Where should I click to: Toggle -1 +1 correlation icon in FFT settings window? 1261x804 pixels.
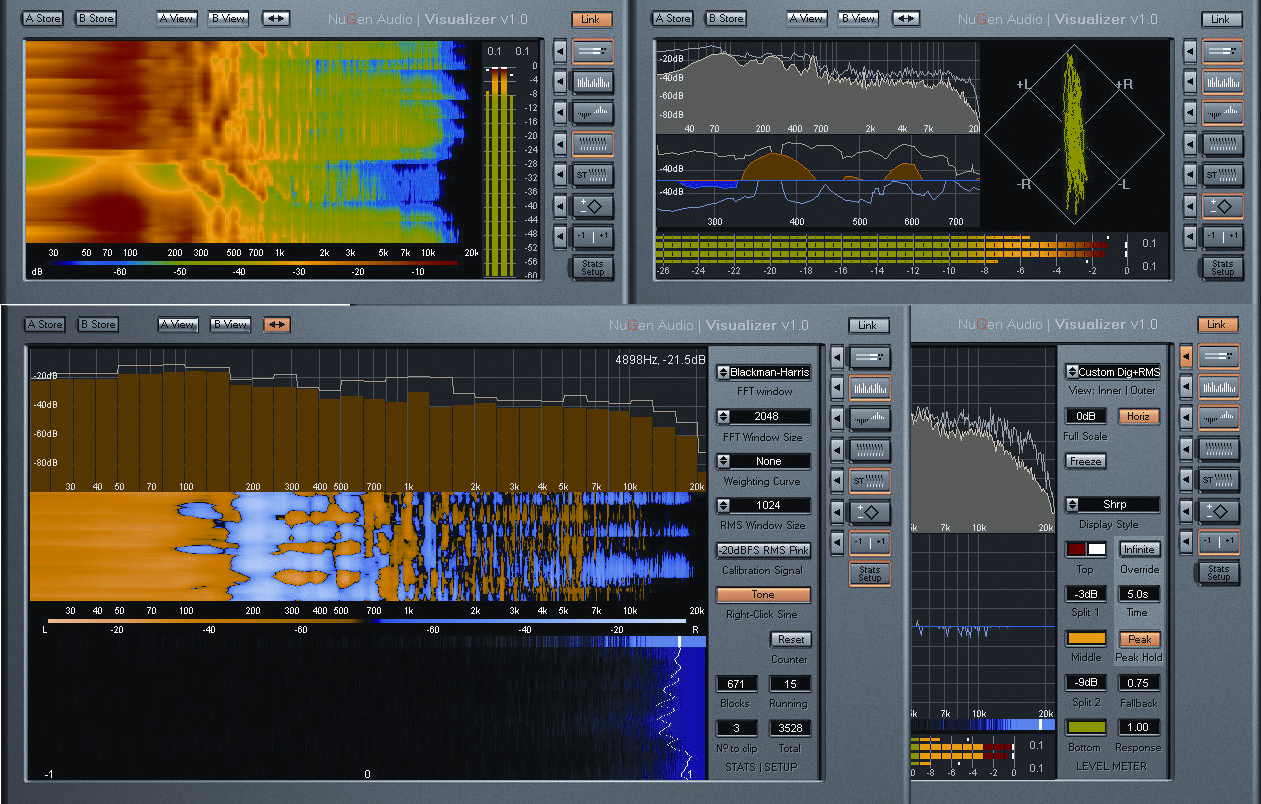click(870, 543)
